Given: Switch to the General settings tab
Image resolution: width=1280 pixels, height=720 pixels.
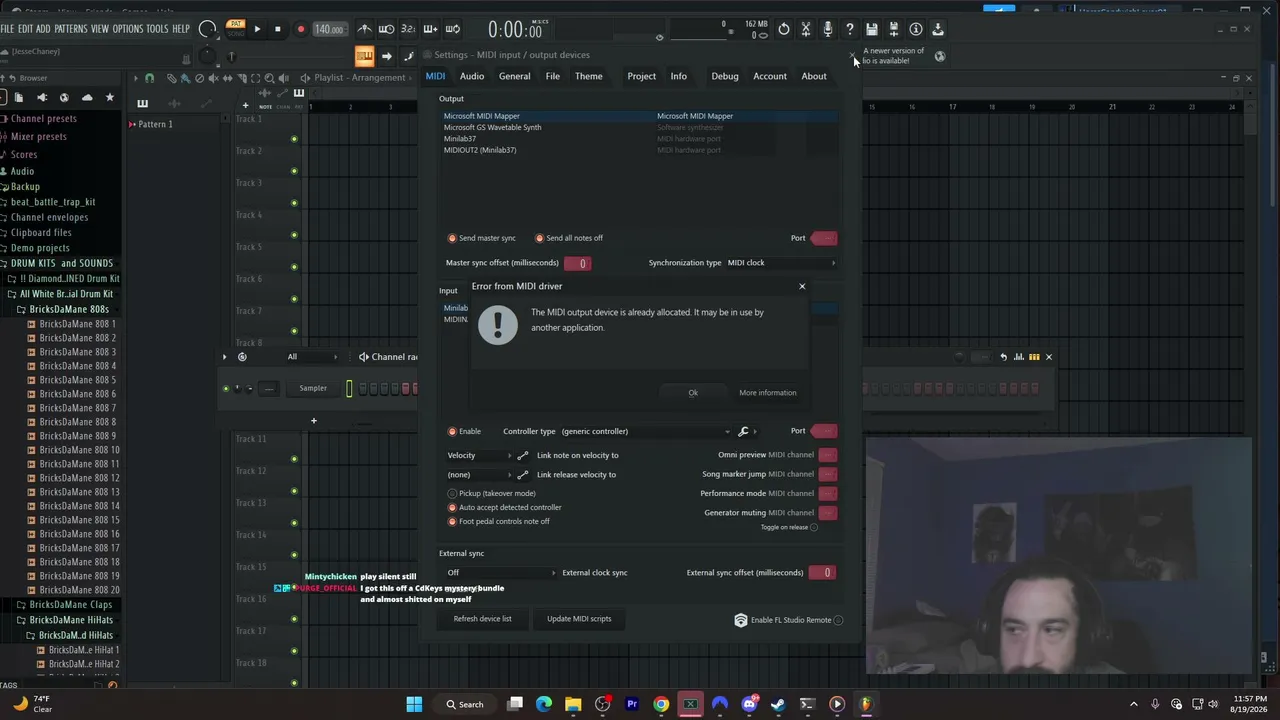Looking at the screenshot, I should 515,76.
